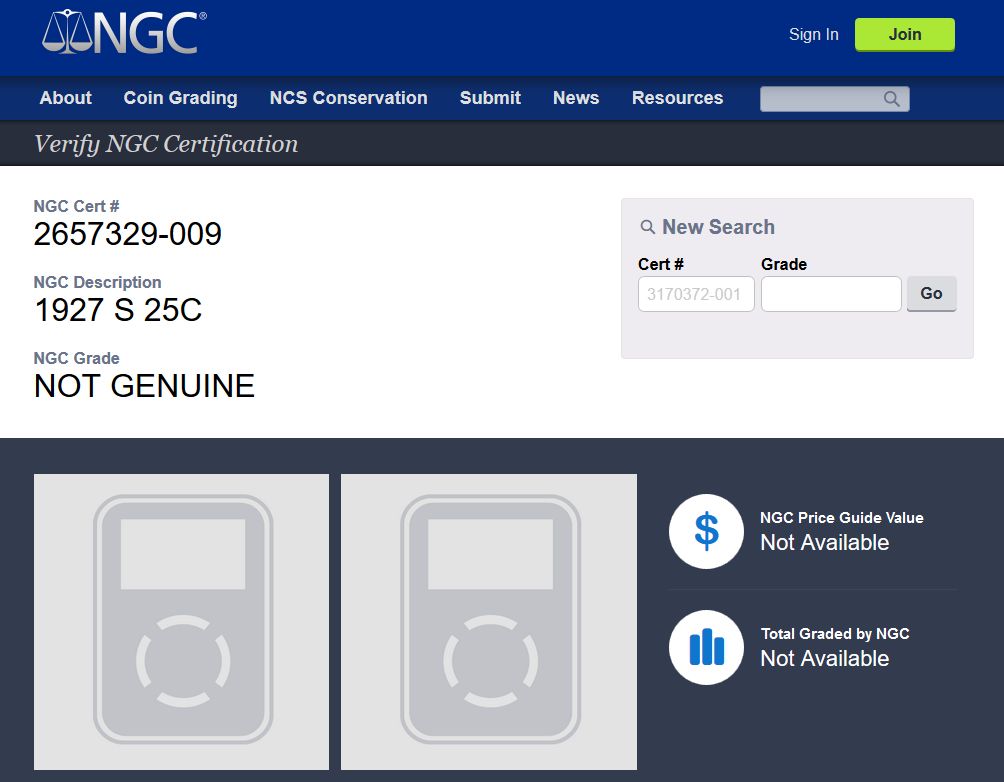
Task: Click Not Available under Total Graded by NGC
Action: click(825, 658)
